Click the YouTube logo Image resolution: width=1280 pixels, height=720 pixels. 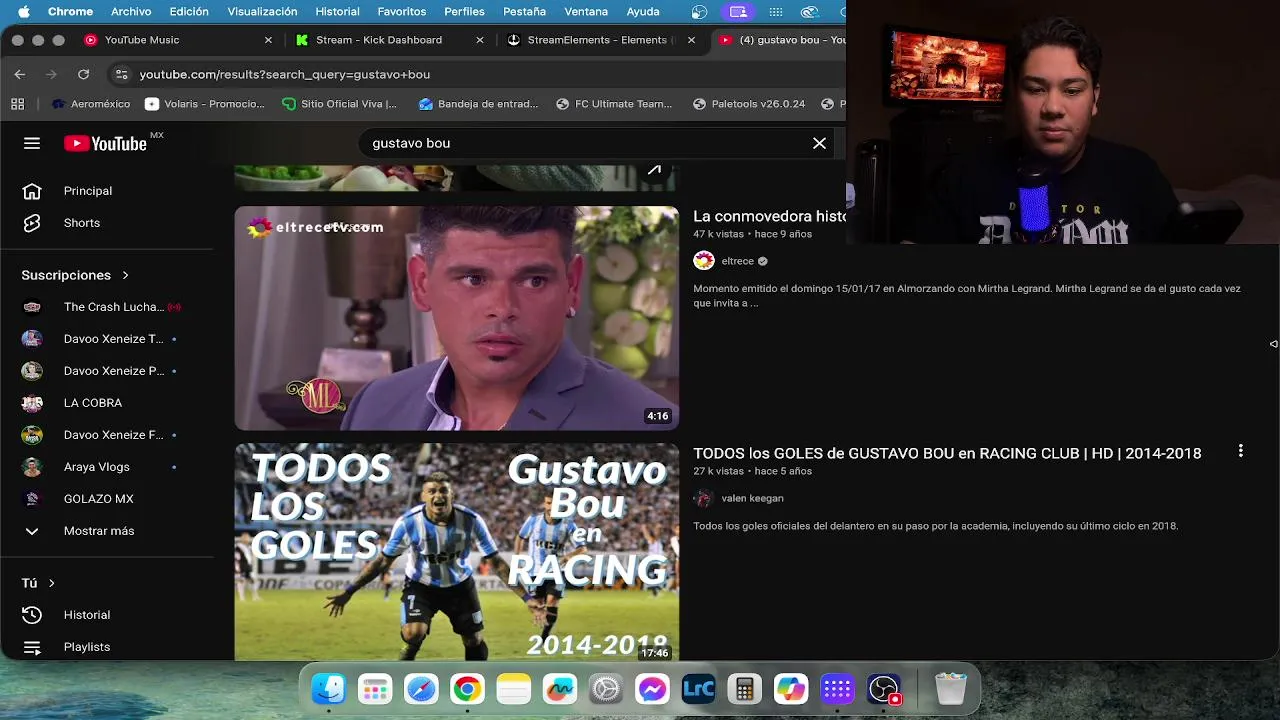(x=105, y=143)
